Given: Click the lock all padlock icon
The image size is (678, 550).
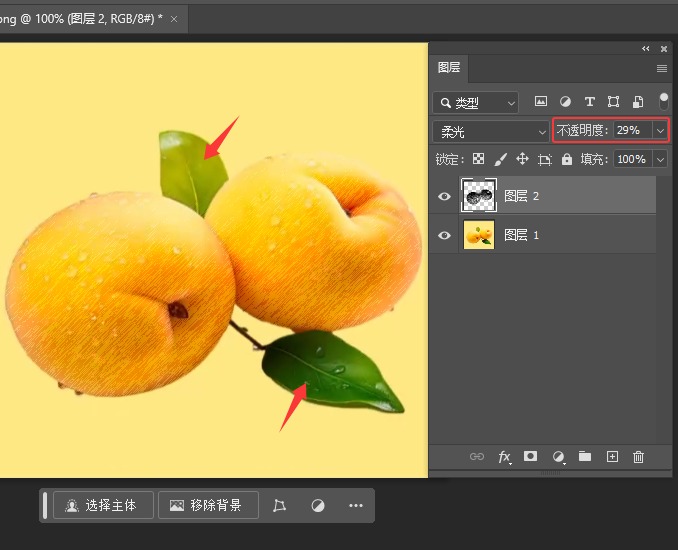Looking at the screenshot, I should [x=567, y=159].
